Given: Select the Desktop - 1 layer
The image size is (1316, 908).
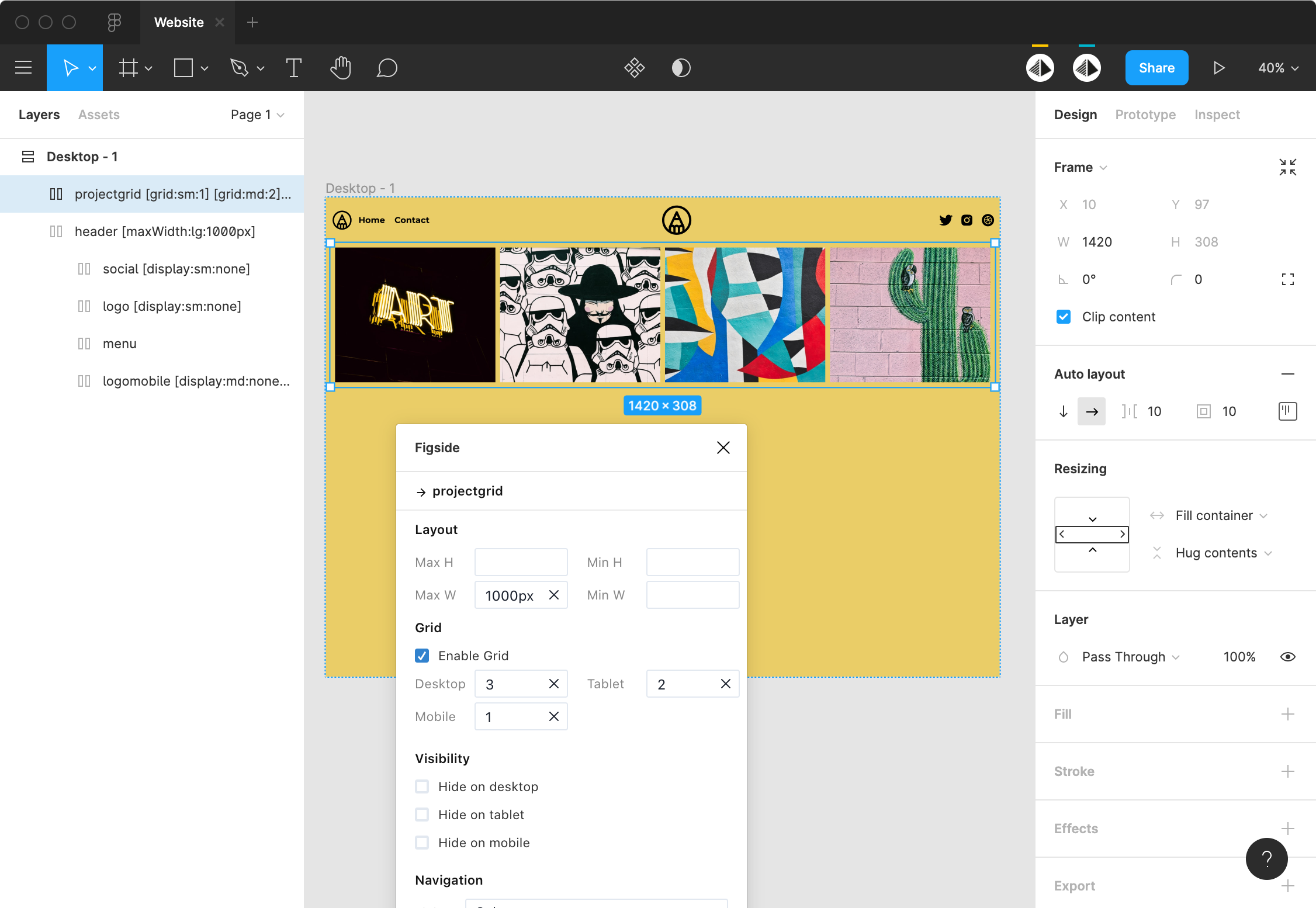Looking at the screenshot, I should click(152, 157).
